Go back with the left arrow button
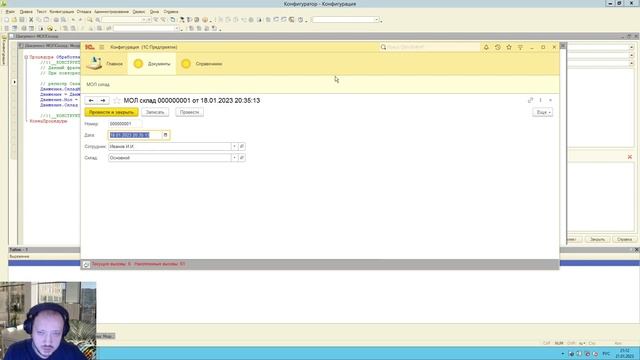Image resolution: width=640 pixels, height=360 pixels. [91, 100]
